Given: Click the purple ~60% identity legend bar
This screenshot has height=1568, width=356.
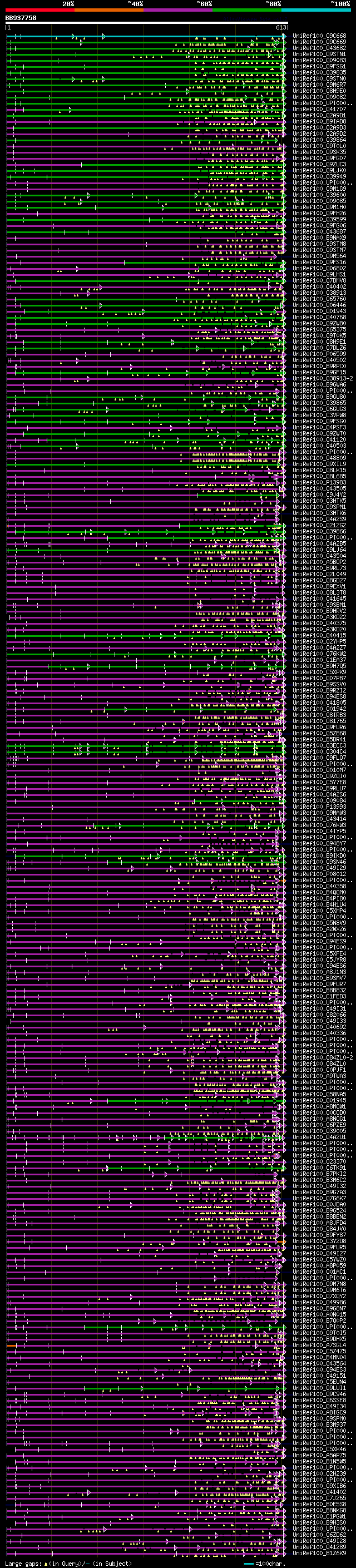Looking at the screenshot, I should [x=177, y=10].
